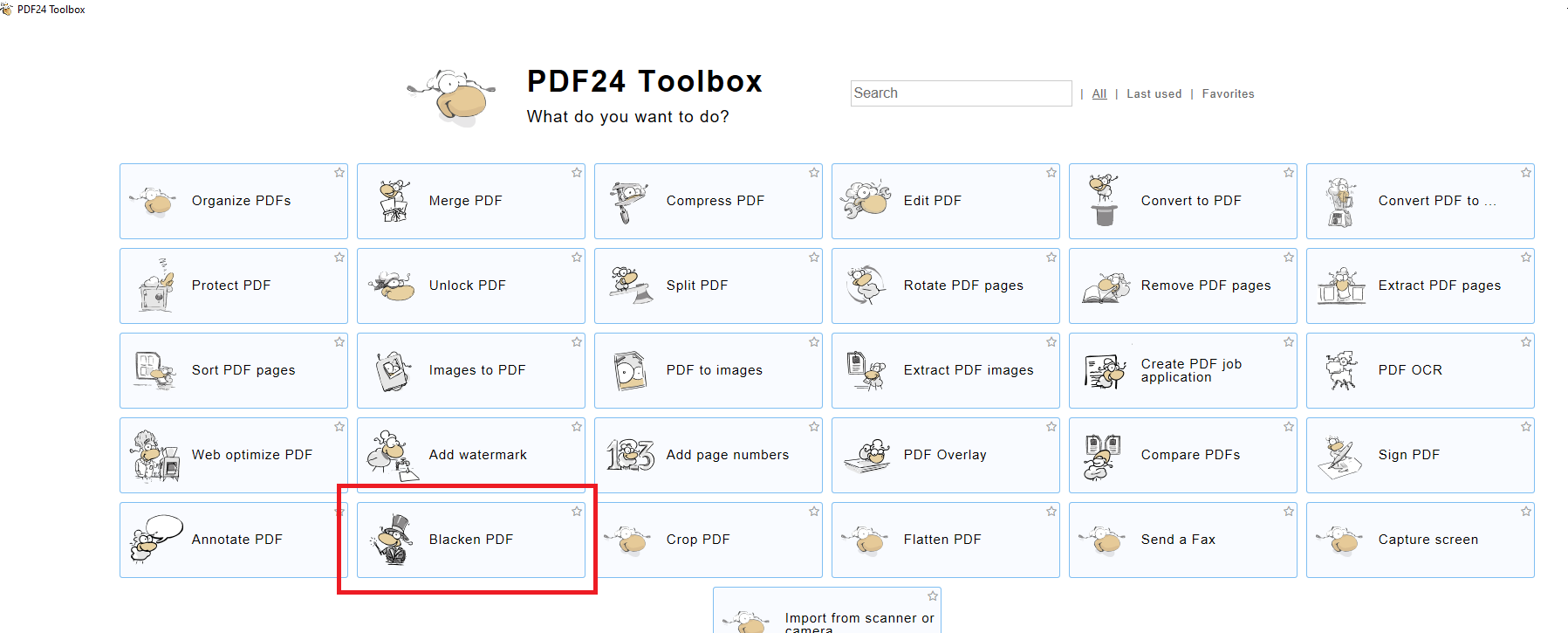
Task: Focus the Search input field
Action: click(x=961, y=93)
